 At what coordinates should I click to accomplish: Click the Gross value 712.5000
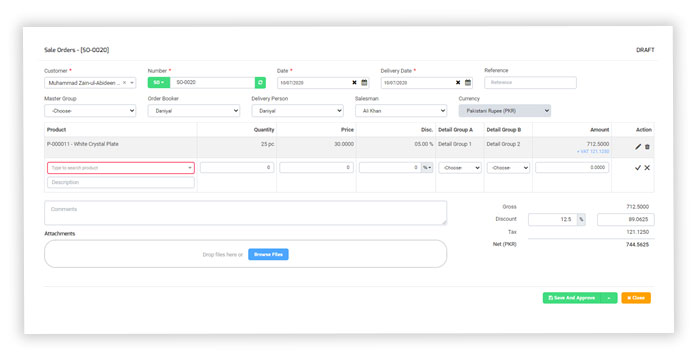(637, 207)
